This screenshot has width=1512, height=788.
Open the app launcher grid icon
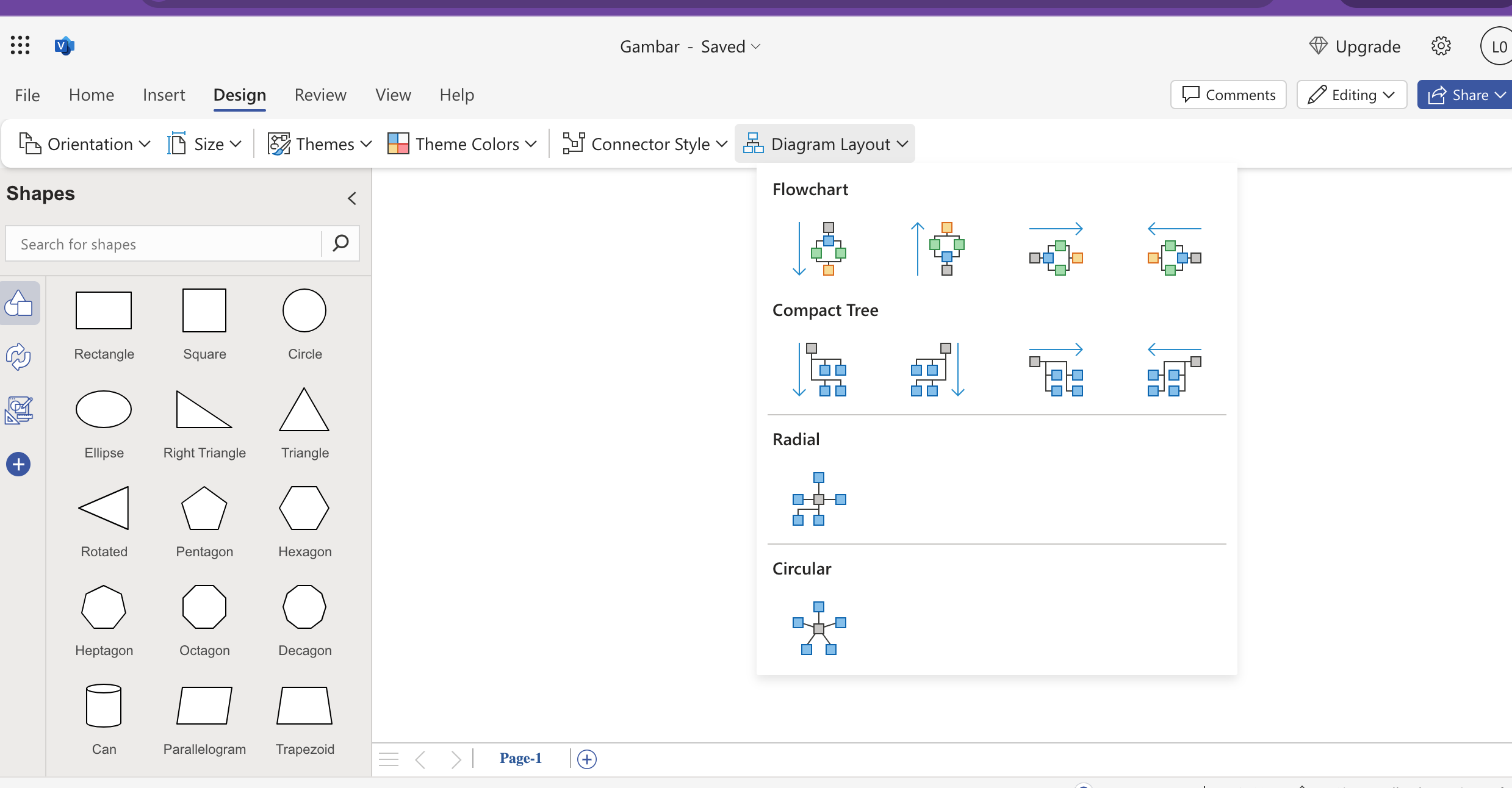tap(20, 46)
